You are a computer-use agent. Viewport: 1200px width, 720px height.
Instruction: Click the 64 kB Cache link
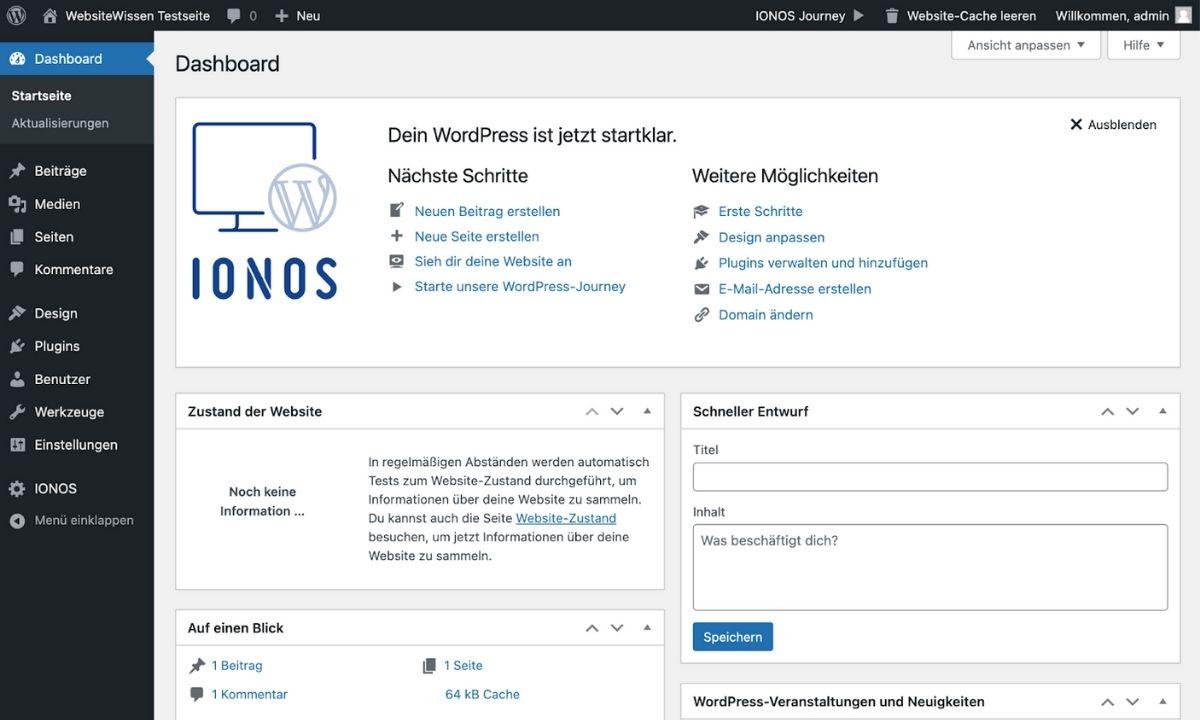pos(482,695)
